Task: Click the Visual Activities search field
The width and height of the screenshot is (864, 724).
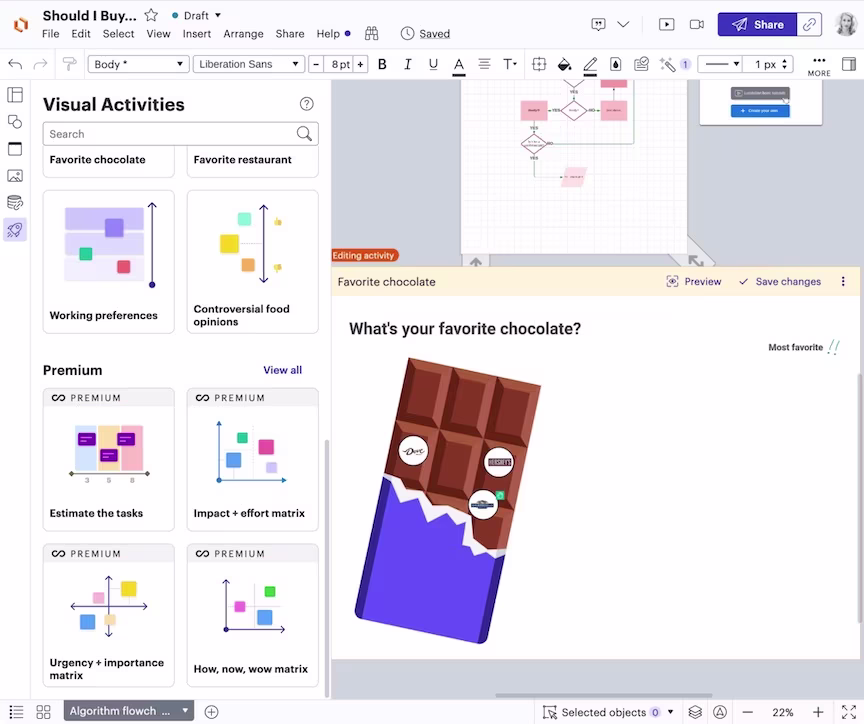Action: (180, 134)
